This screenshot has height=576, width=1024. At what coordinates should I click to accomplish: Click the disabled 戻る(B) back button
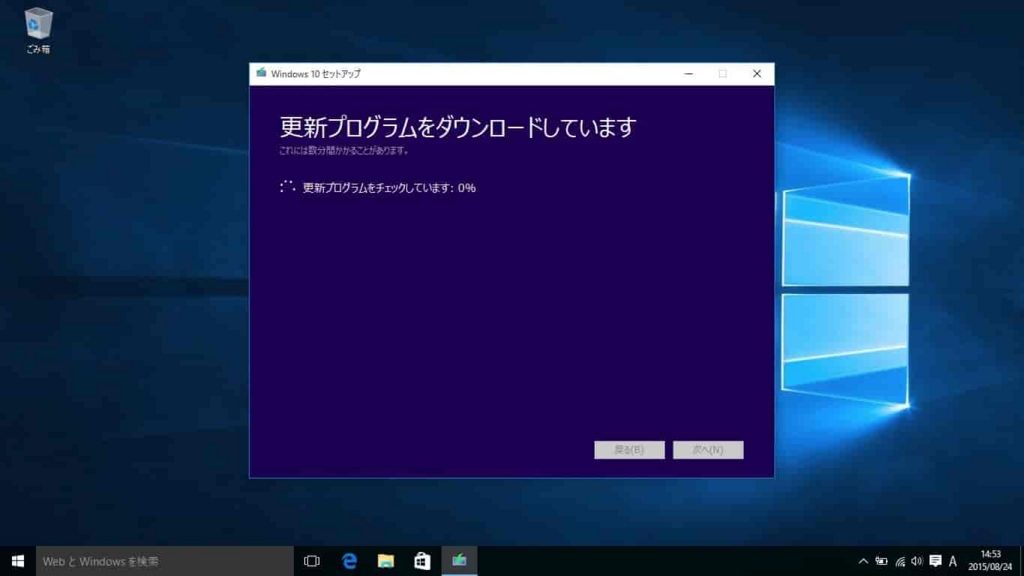pyautogui.click(x=630, y=450)
